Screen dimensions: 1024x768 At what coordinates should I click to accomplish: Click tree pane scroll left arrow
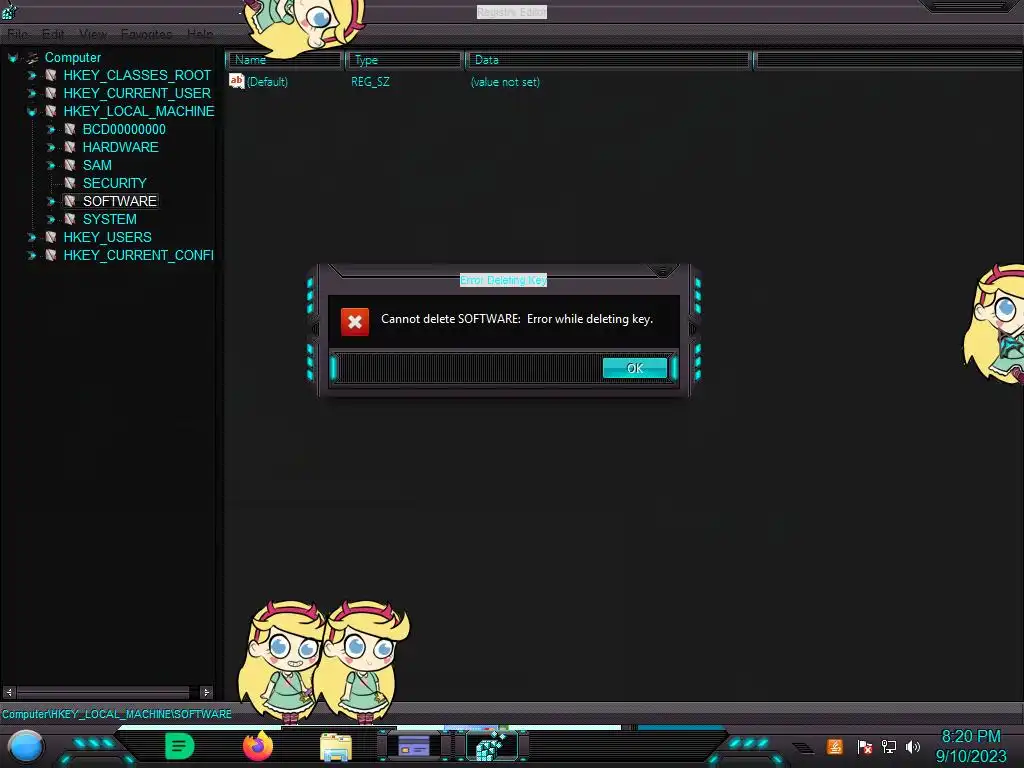tap(9, 692)
